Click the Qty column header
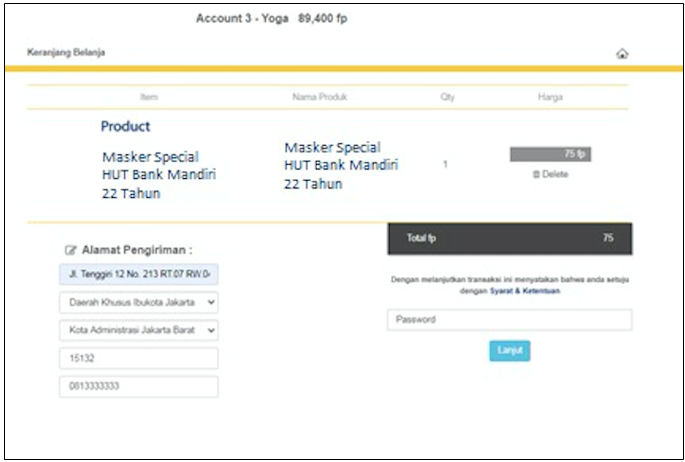The height and width of the screenshot is (462, 685). 447,97
